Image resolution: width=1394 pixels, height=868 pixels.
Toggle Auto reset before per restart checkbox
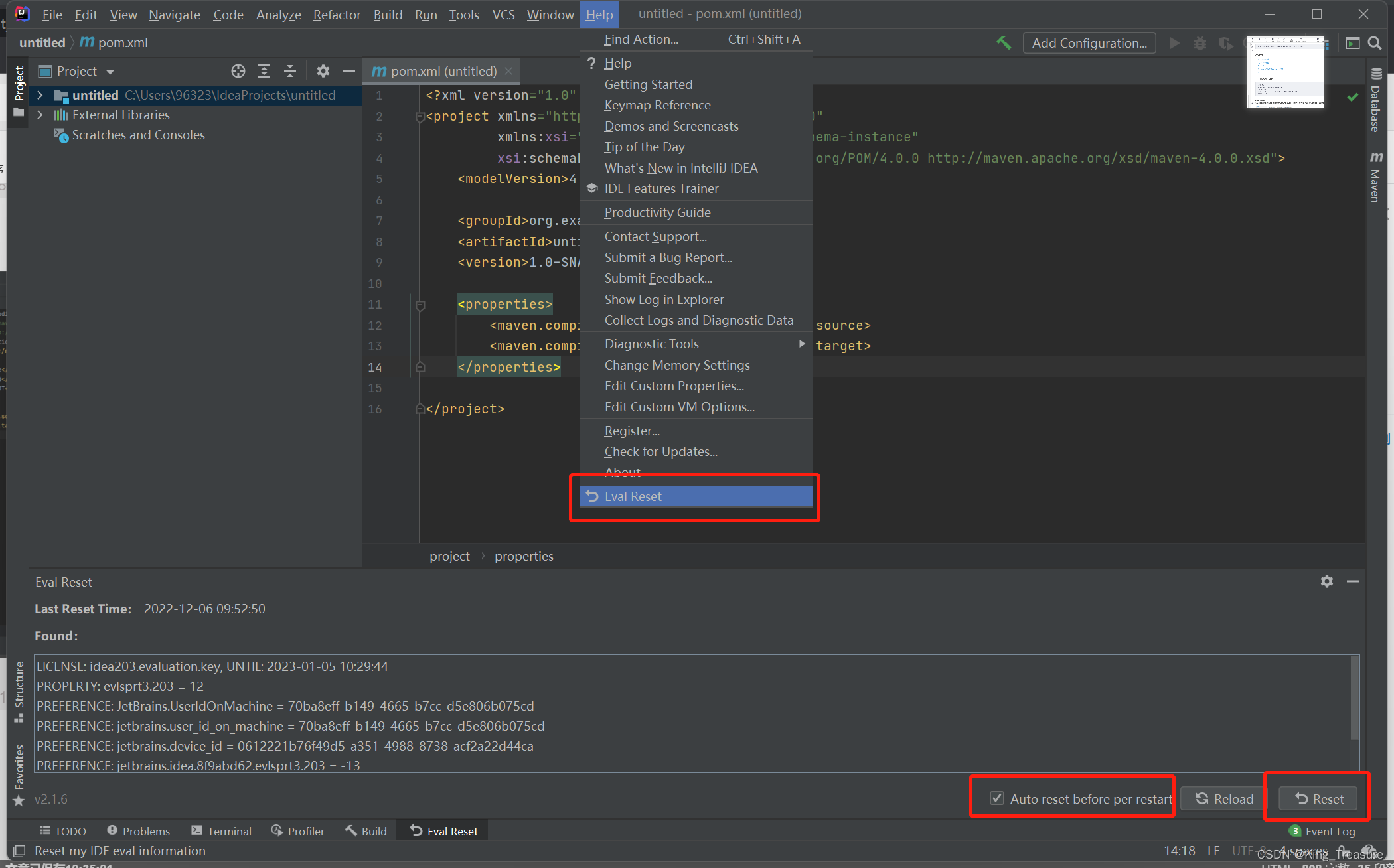pos(996,798)
